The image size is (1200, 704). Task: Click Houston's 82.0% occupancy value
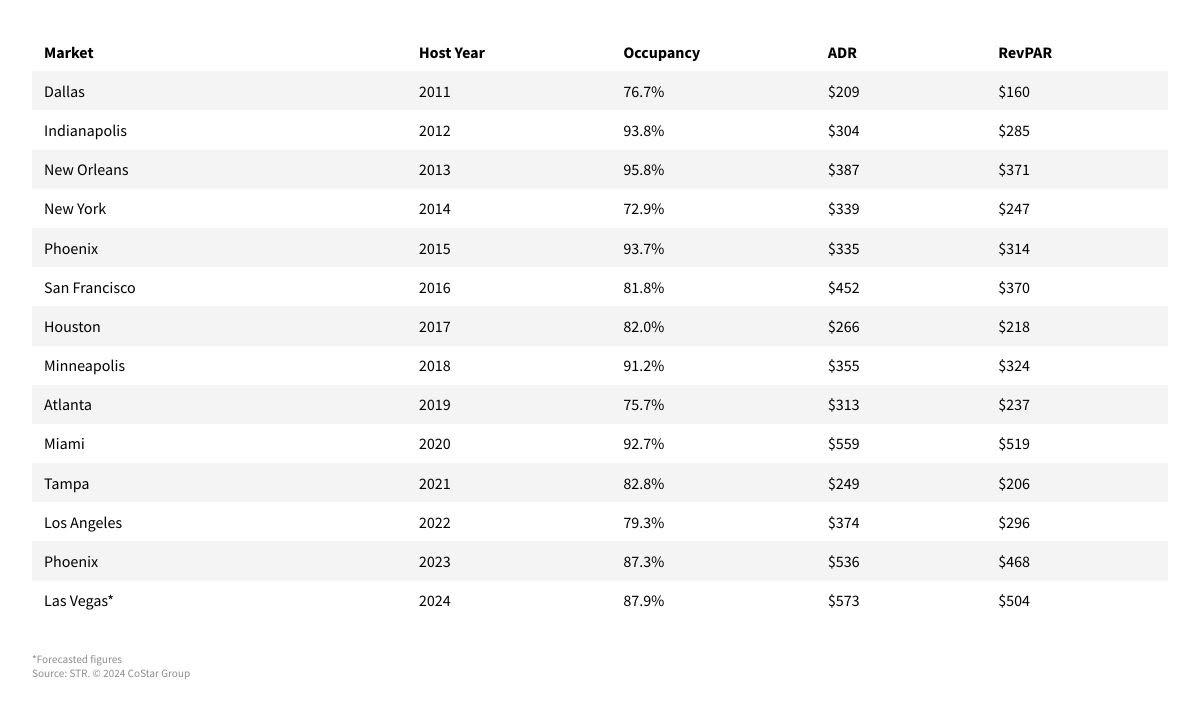click(643, 327)
